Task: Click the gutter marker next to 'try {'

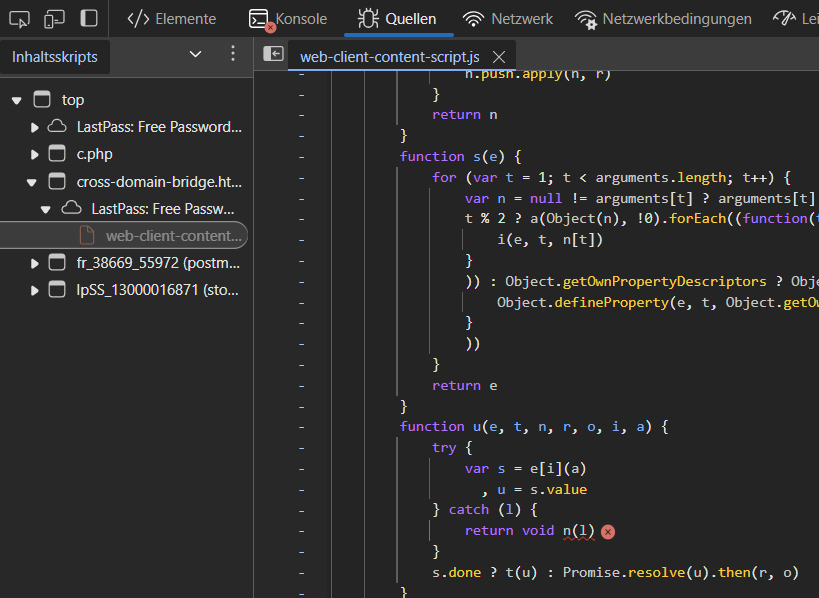Action: [x=301, y=448]
